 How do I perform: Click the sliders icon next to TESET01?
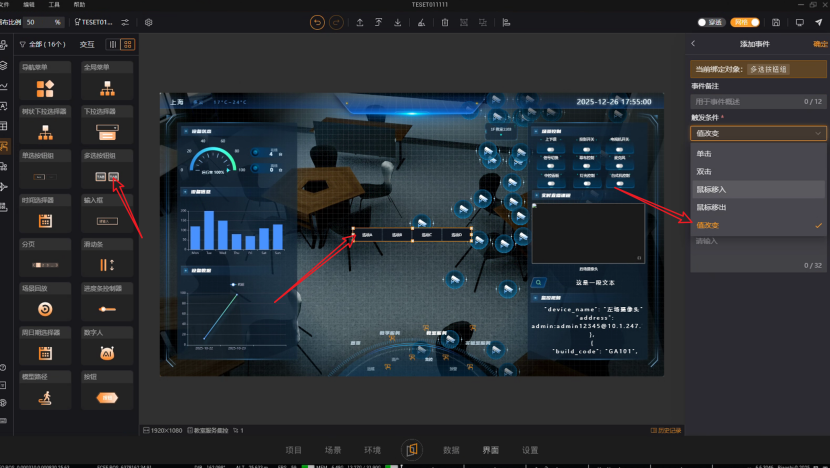(125, 22)
